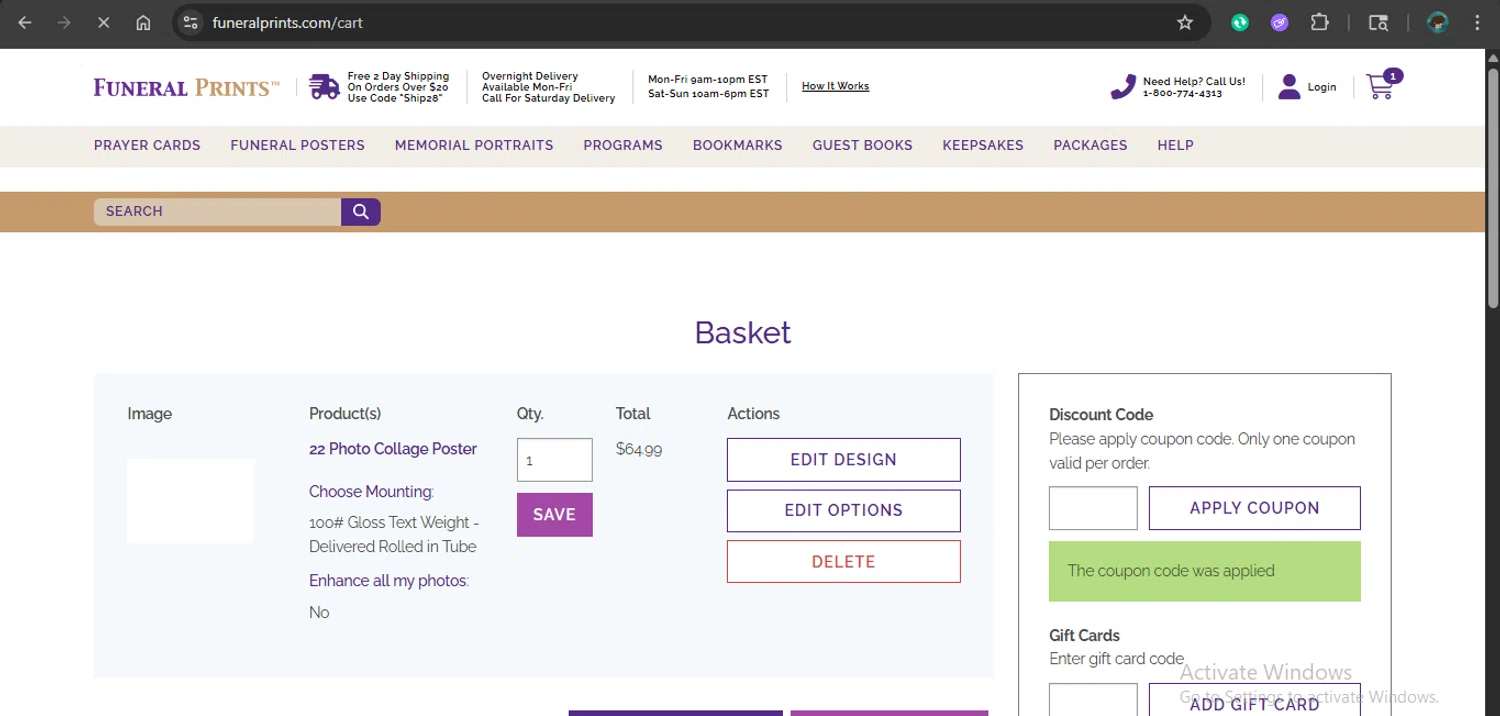The width and height of the screenshot is (1500, 716).
Task: Click the search magnifier button
Action: point(361,211)
